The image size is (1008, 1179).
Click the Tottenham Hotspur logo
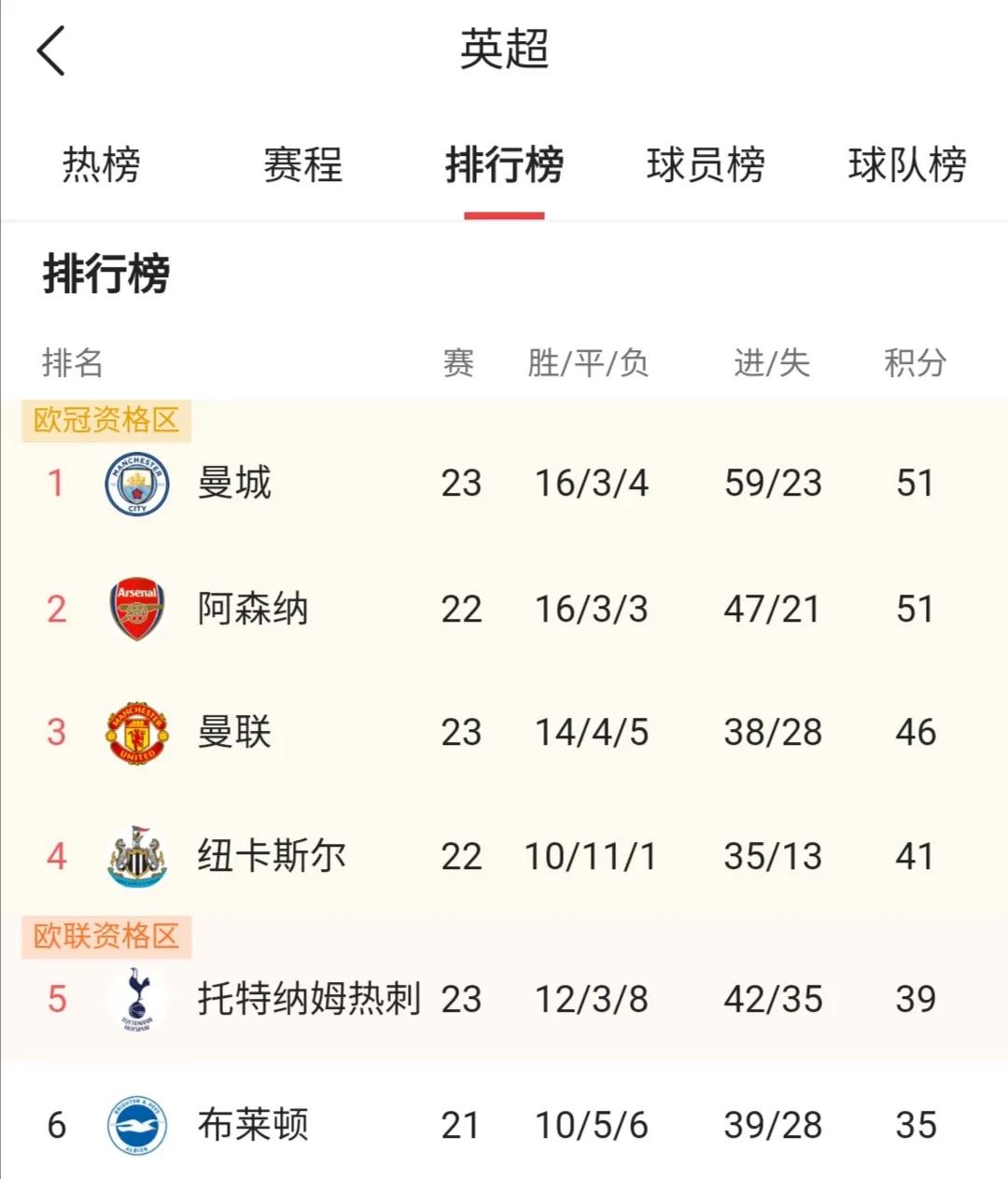coord(136,1000)
